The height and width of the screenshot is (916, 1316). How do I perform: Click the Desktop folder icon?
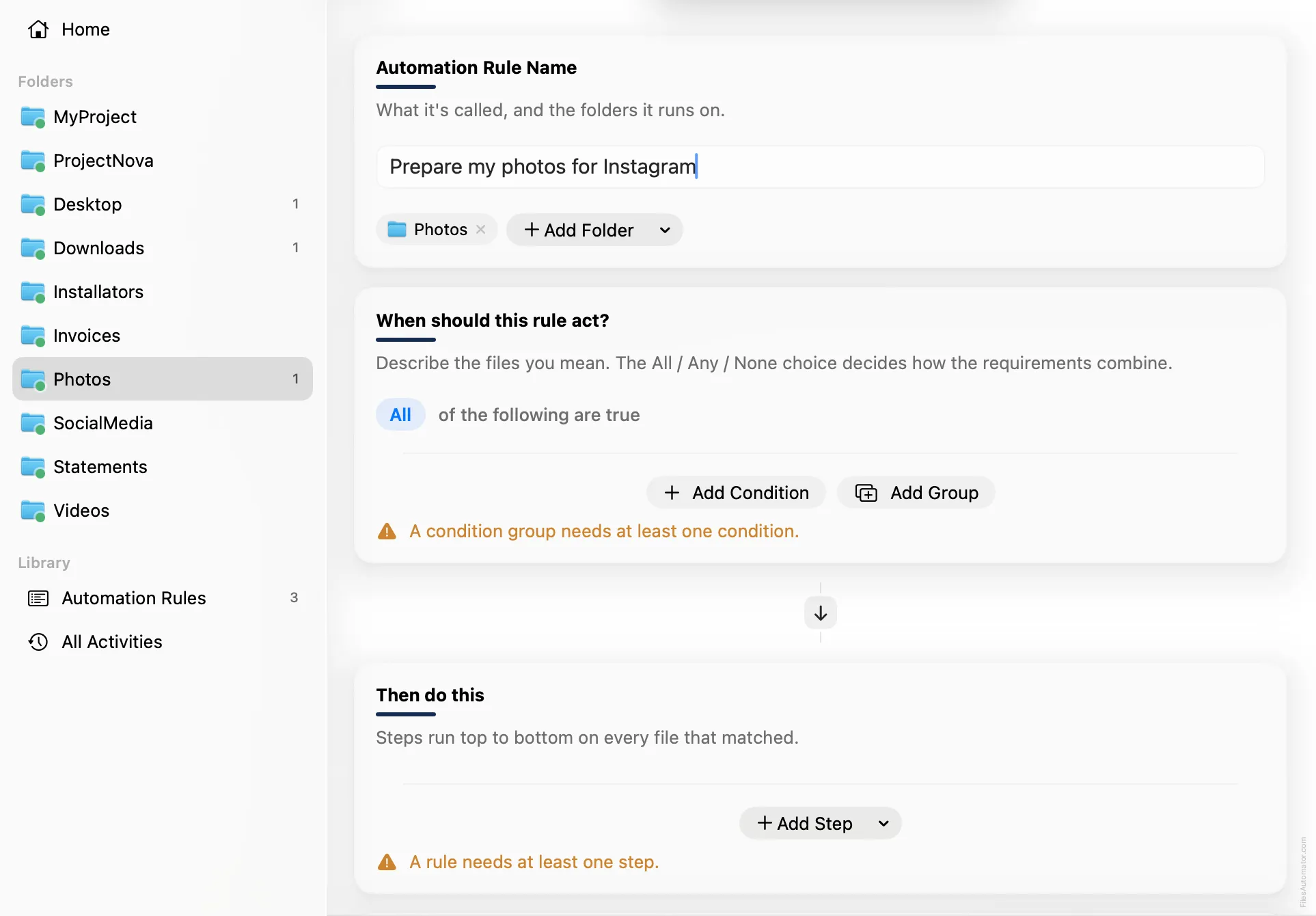pos(33,205)
